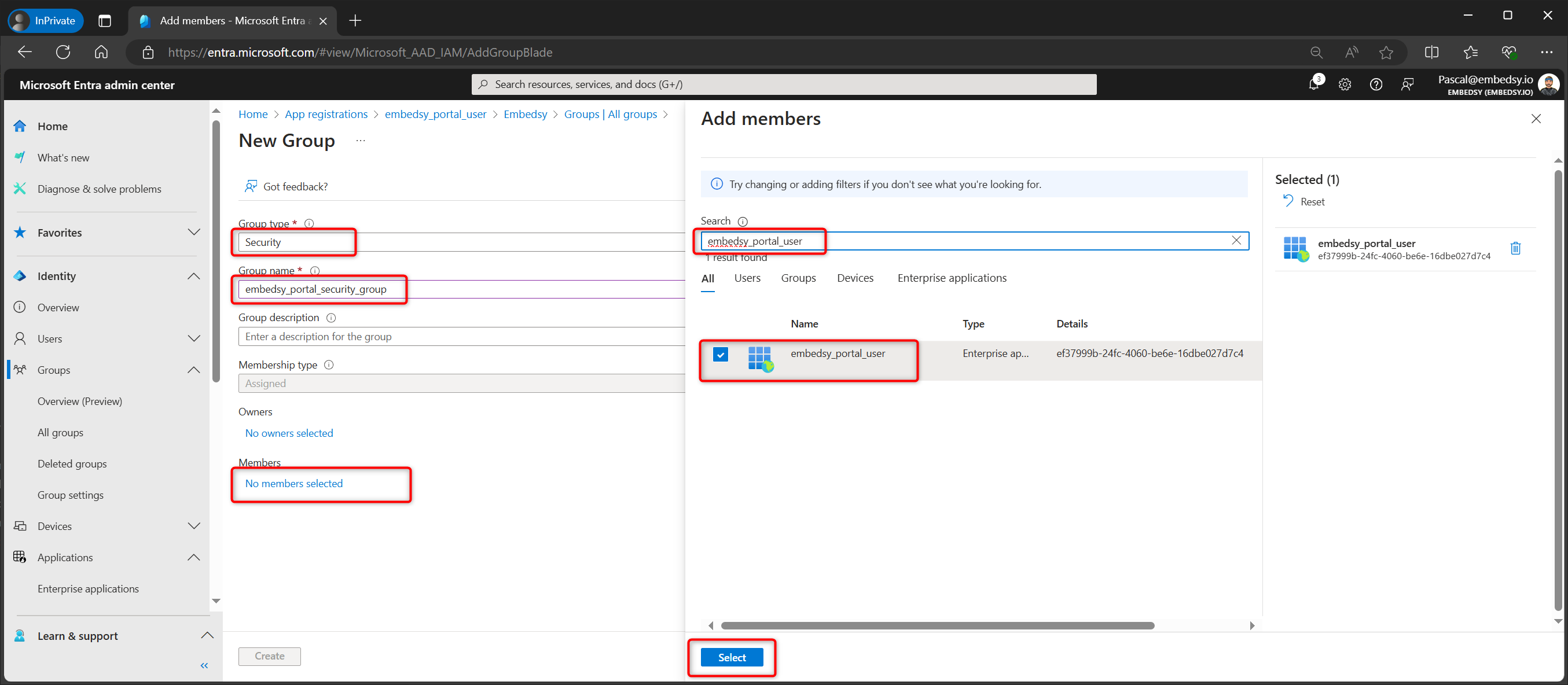1568x685 pixels.
Task: Open the settings gear in the top bar
Action: click(1345, 84)
